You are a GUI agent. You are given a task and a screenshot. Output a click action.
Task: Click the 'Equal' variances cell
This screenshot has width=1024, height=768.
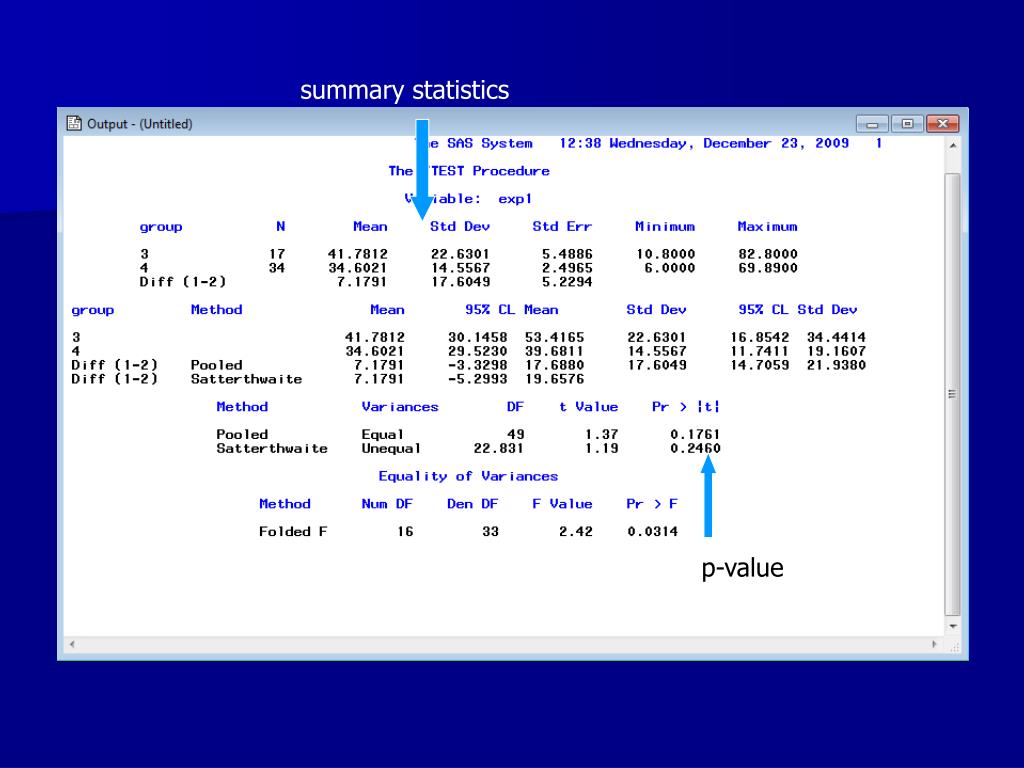383,434
